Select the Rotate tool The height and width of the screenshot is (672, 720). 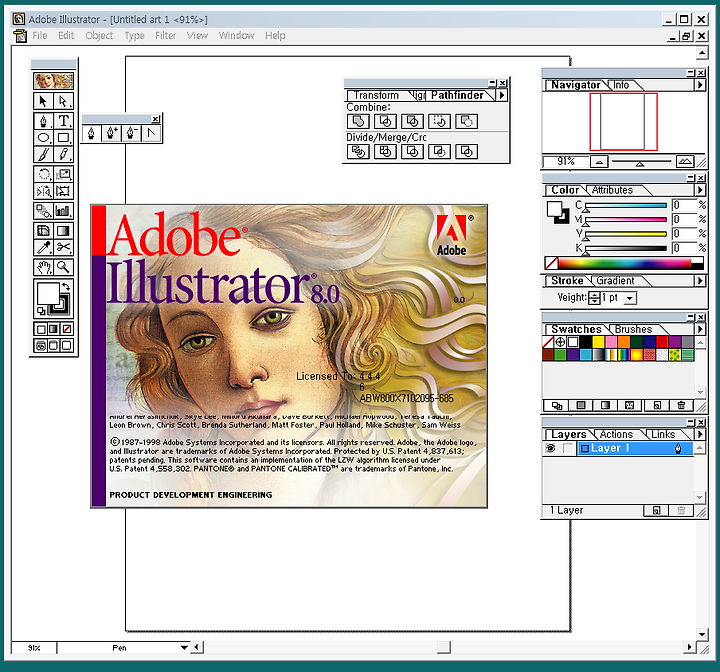tap(43, 174)
